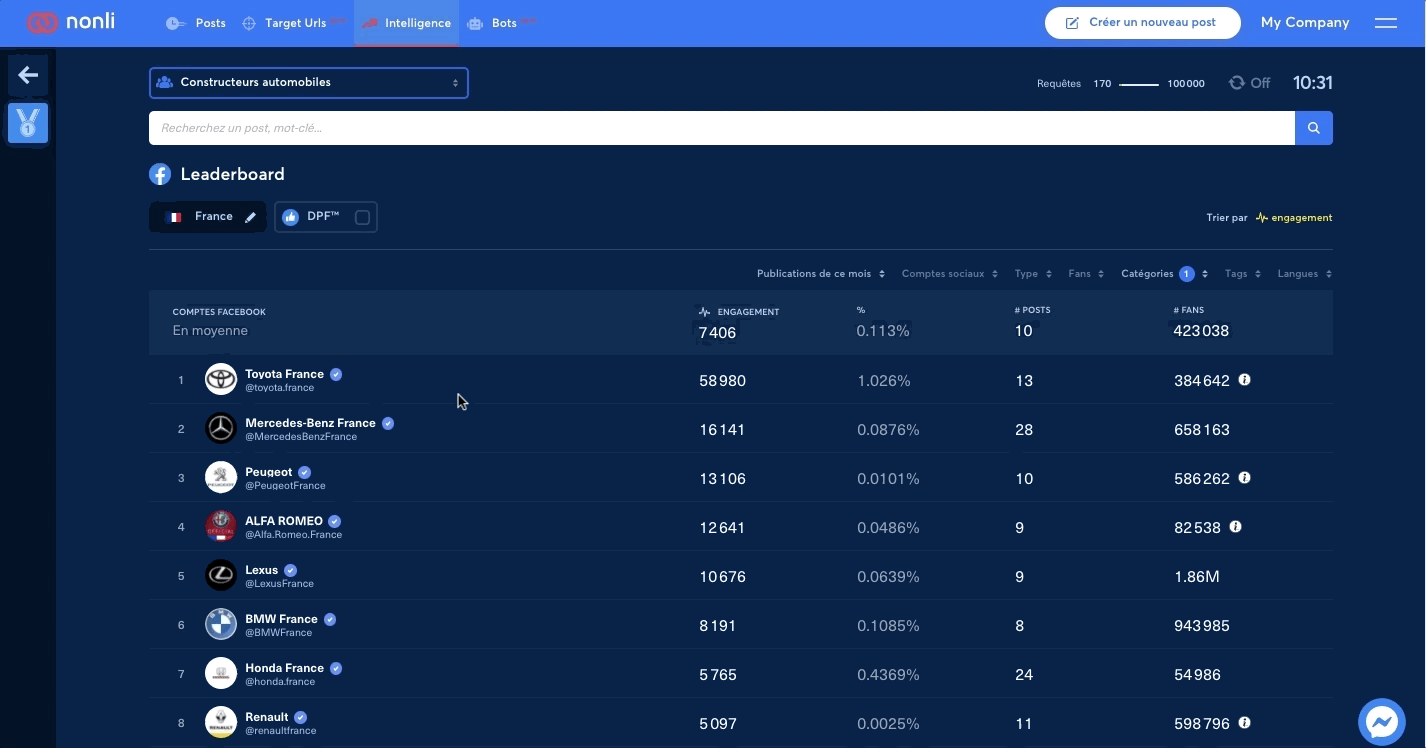Open the Bots tab

[x=502, y=23]
